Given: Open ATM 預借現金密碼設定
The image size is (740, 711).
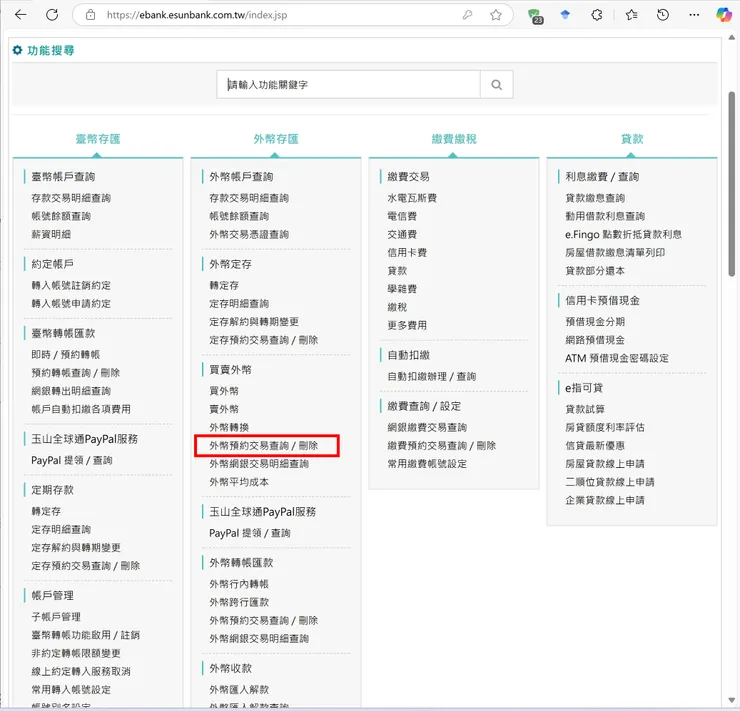Looking at the screenshot, I should [x=617, y=358].
